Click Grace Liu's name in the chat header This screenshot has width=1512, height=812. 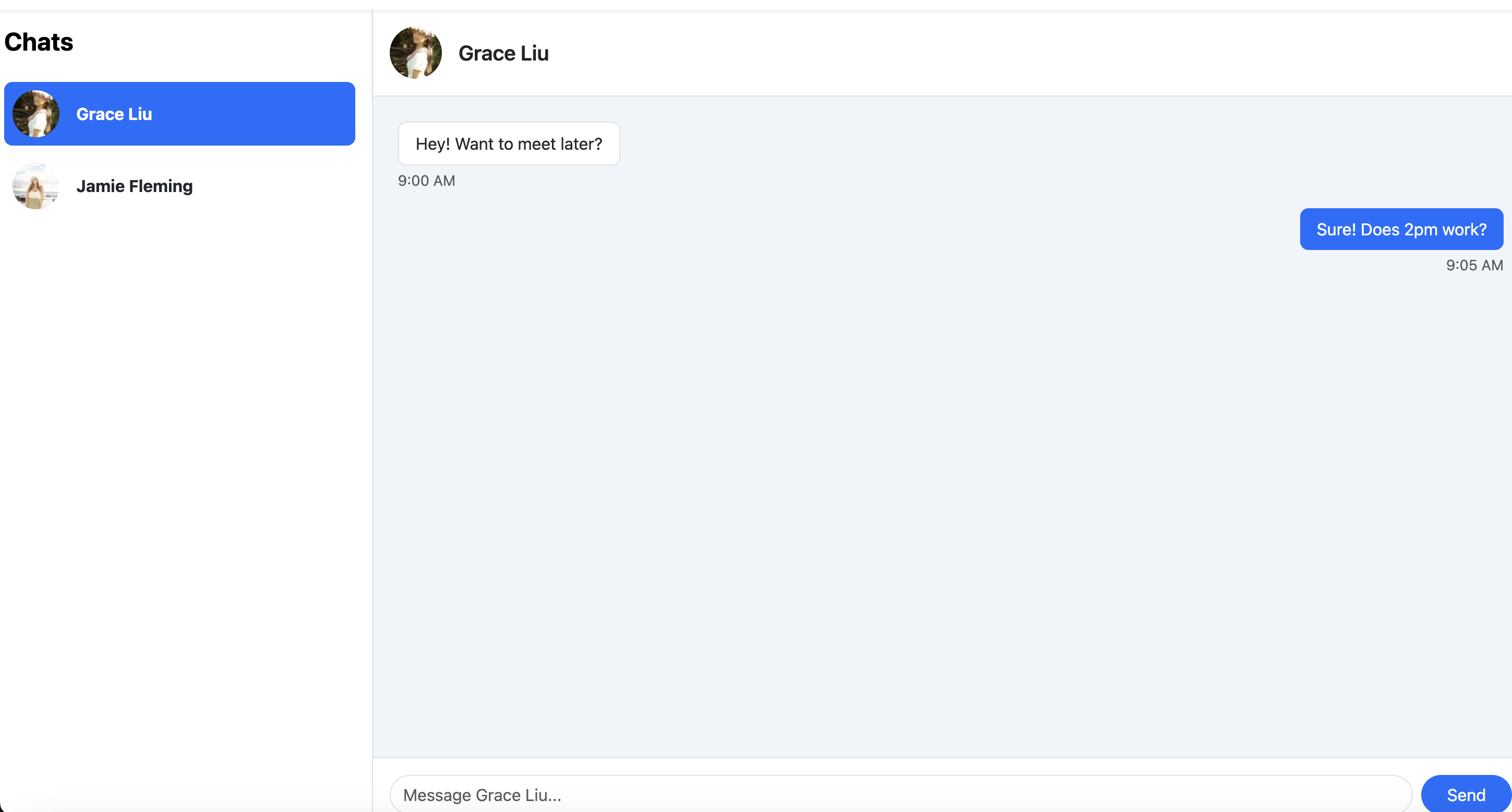click(503, 53)
